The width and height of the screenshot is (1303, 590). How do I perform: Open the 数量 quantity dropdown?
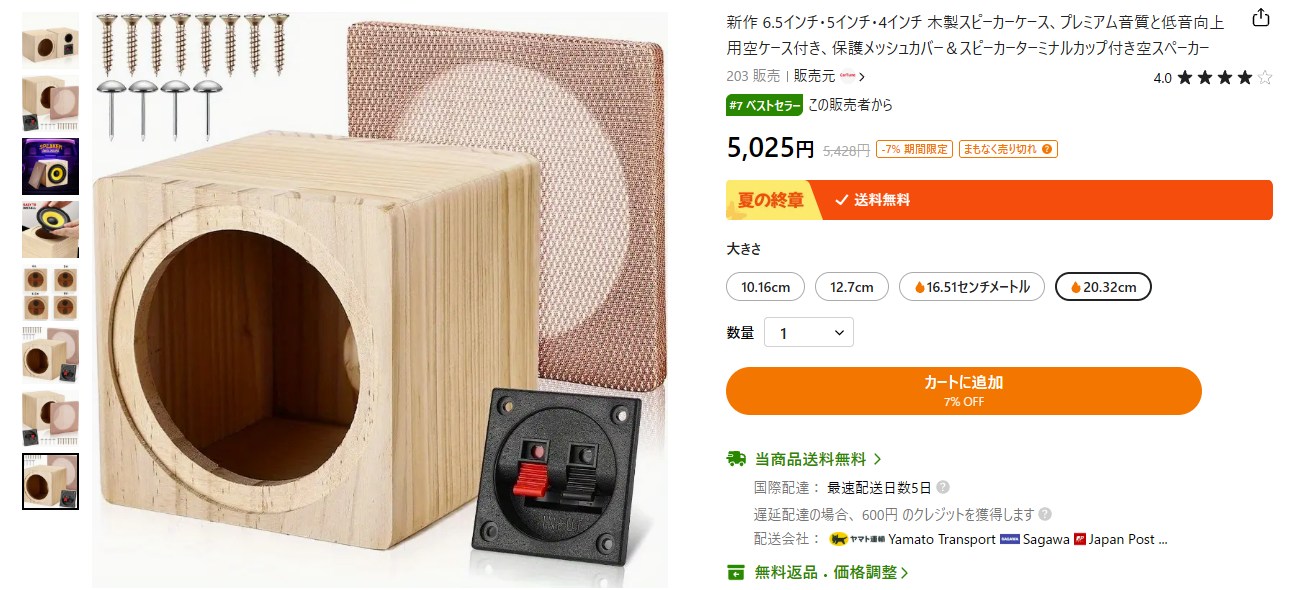point(809,333)
